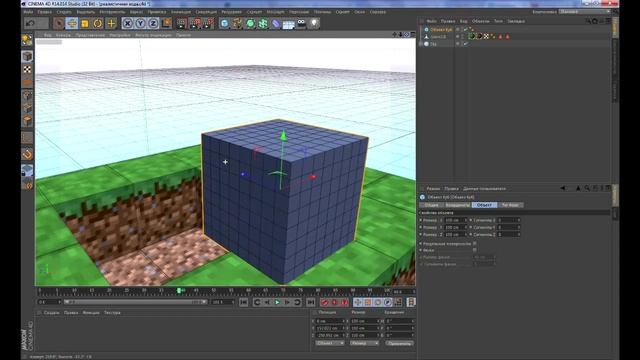
Task: Activate the Scale tool
Action: 84,23
